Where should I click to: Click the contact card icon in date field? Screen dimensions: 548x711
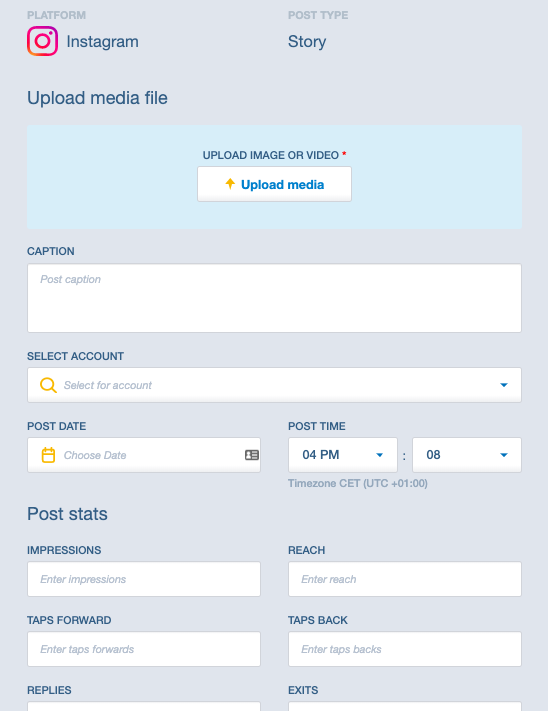[252, 455]
